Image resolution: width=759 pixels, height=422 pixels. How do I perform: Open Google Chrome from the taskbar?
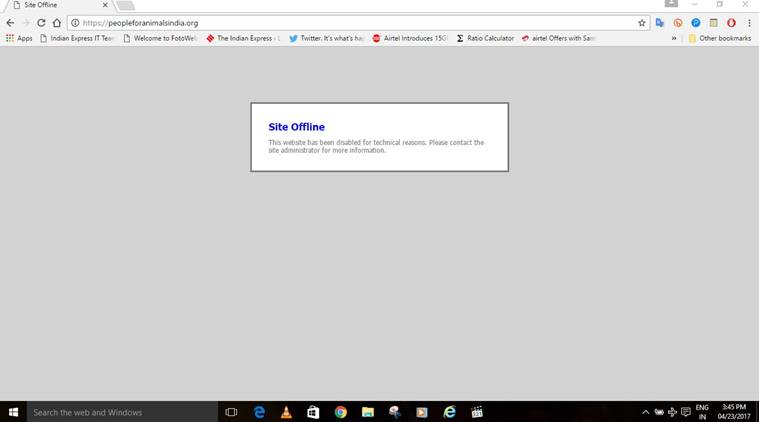click(340, 412)
